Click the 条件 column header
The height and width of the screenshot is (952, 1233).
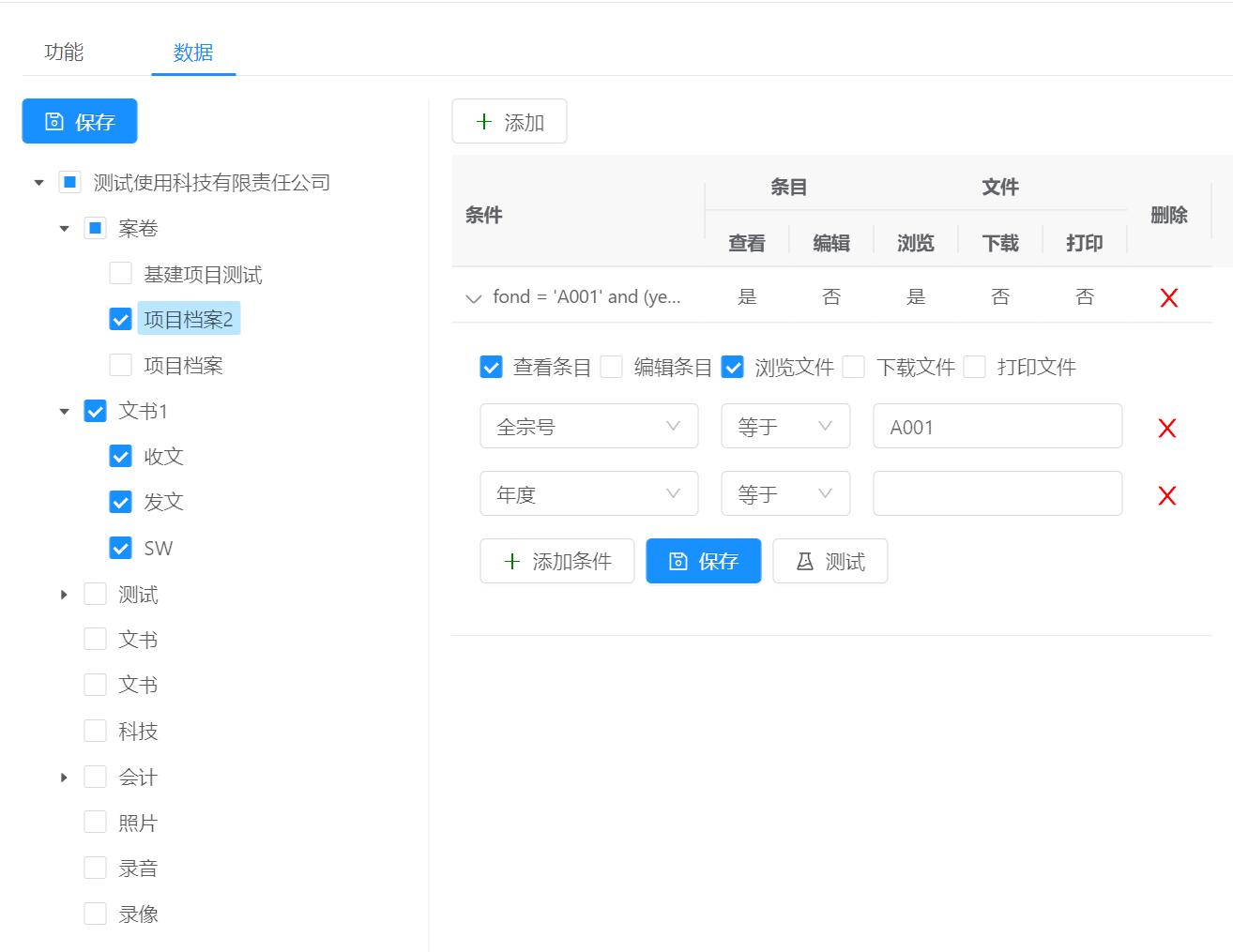[x=483, y=215]
